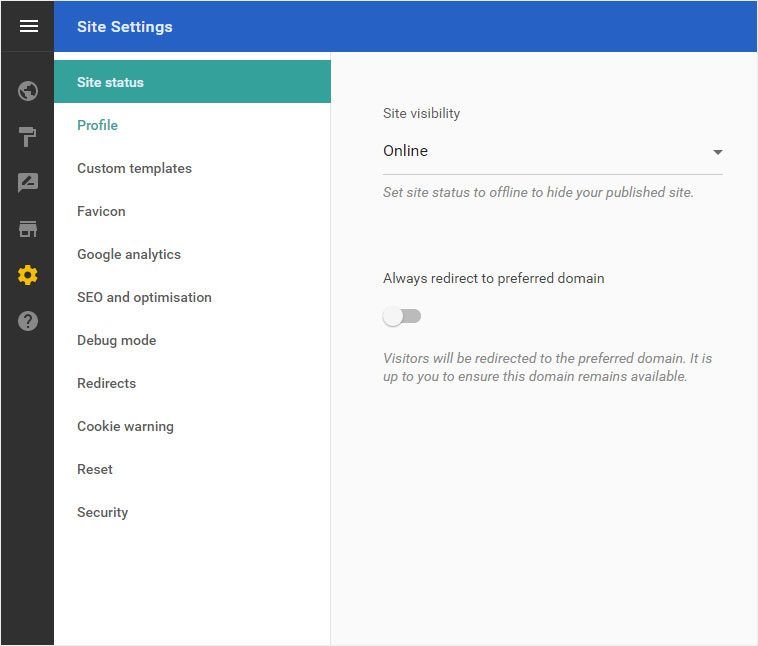Image resolution: width=758 pixels, height=646 pixels.
Task: Select the paint roller design icon
Action: pos(28,137)
